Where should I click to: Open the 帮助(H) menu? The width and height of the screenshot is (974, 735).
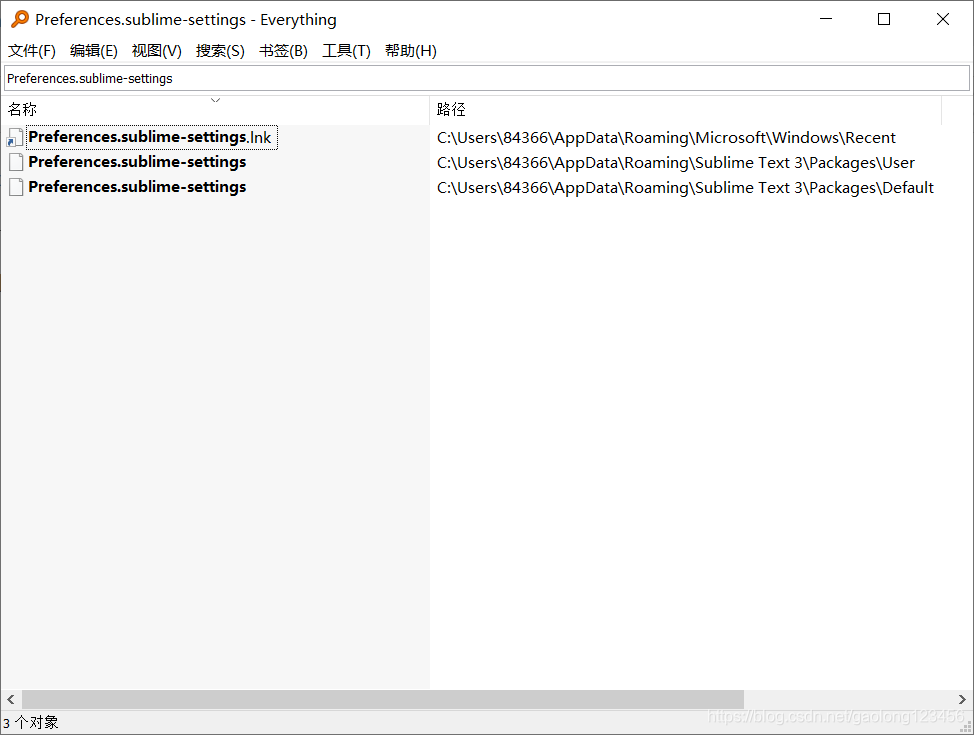tap(410, 50)
